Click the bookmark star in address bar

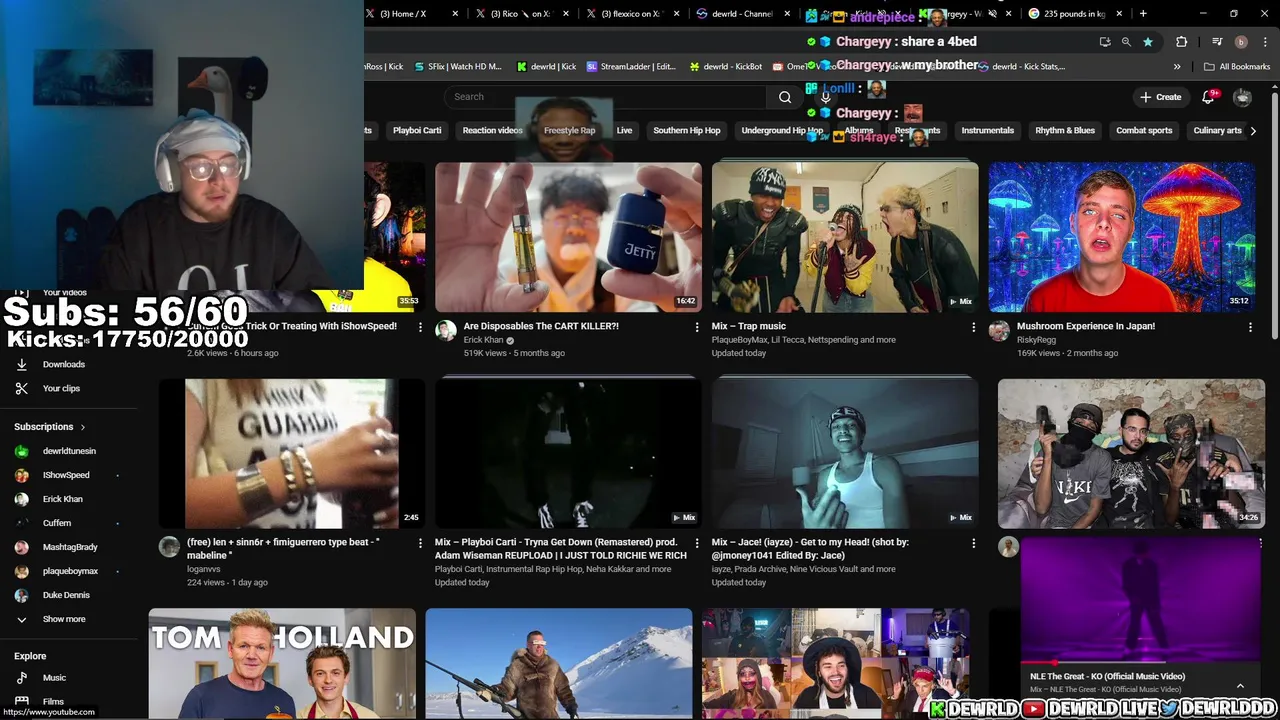coord(1148,42)
